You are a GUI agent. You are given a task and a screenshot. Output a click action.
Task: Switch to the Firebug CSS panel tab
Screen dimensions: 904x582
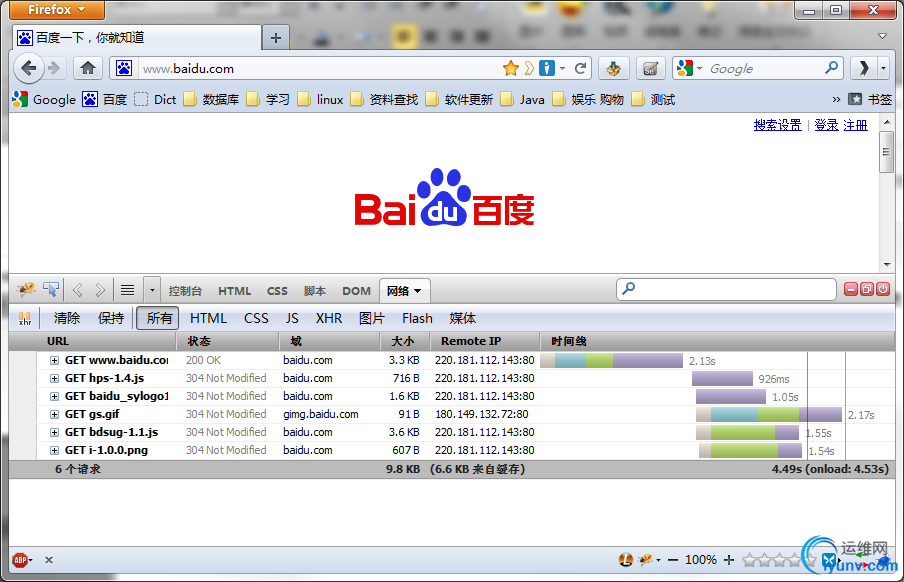tap(277, 291)
